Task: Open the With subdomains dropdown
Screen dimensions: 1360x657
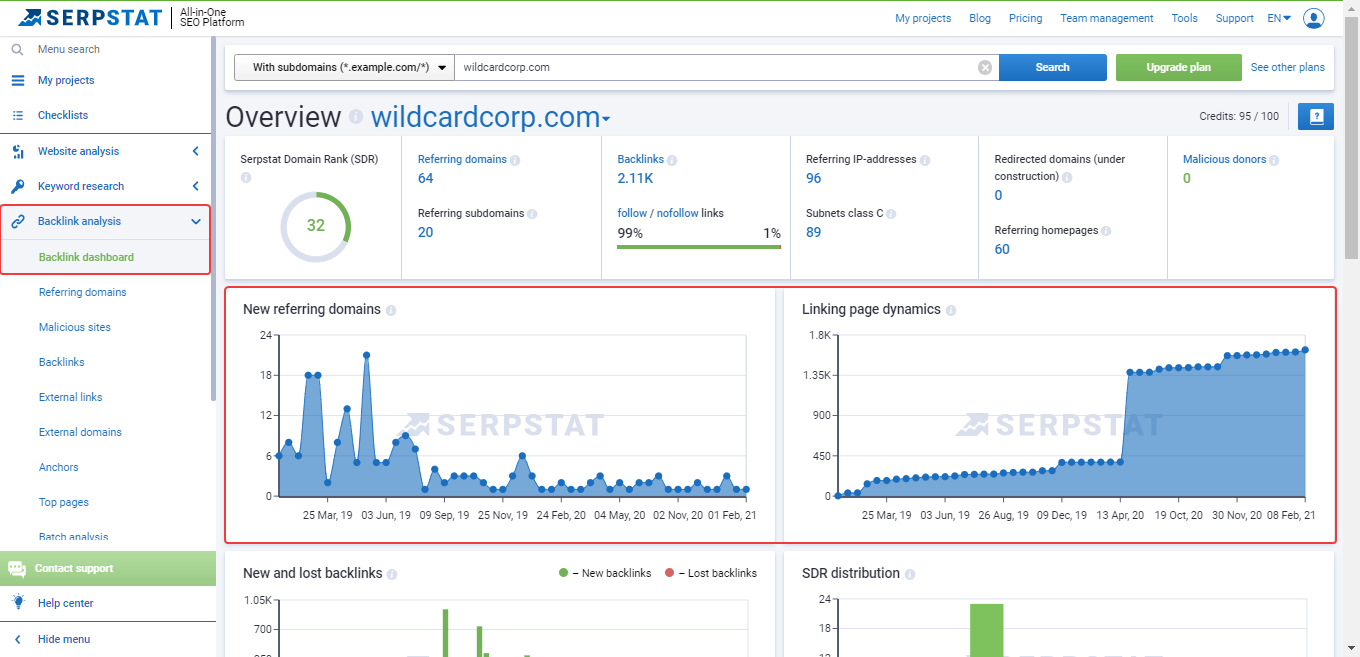Action: 344,67
